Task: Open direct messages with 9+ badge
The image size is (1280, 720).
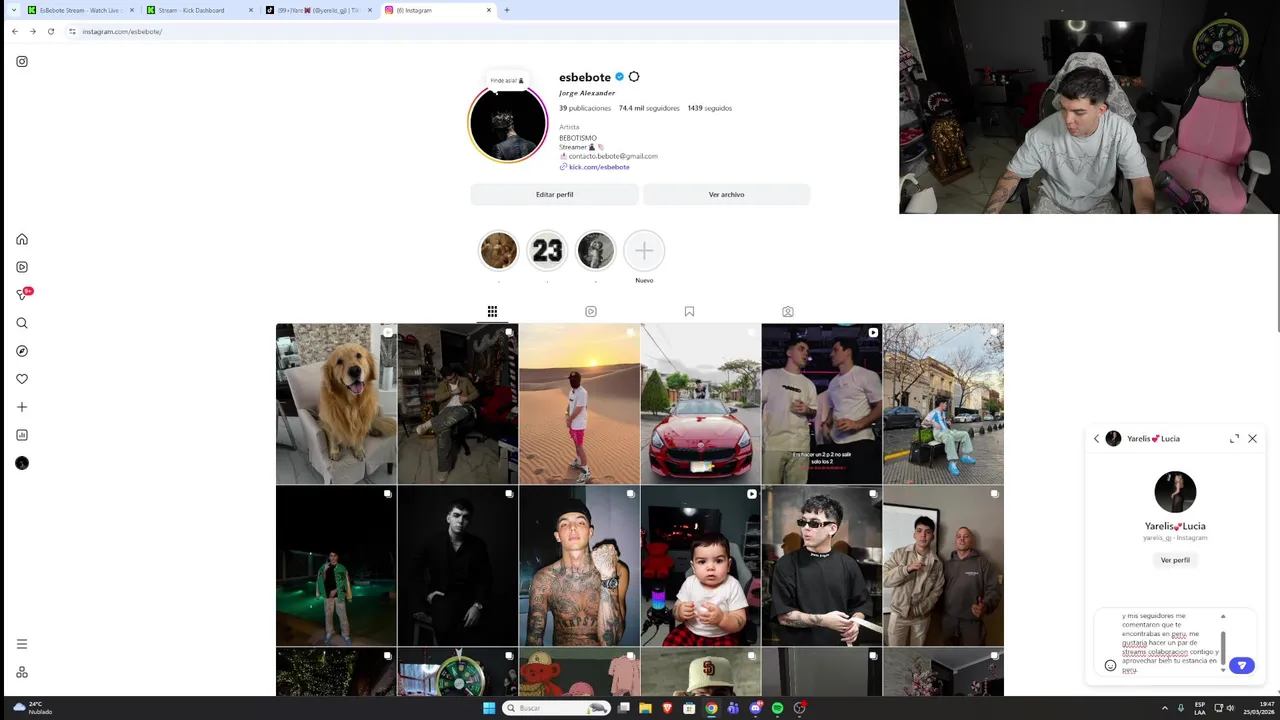Action: click(22, 294)
